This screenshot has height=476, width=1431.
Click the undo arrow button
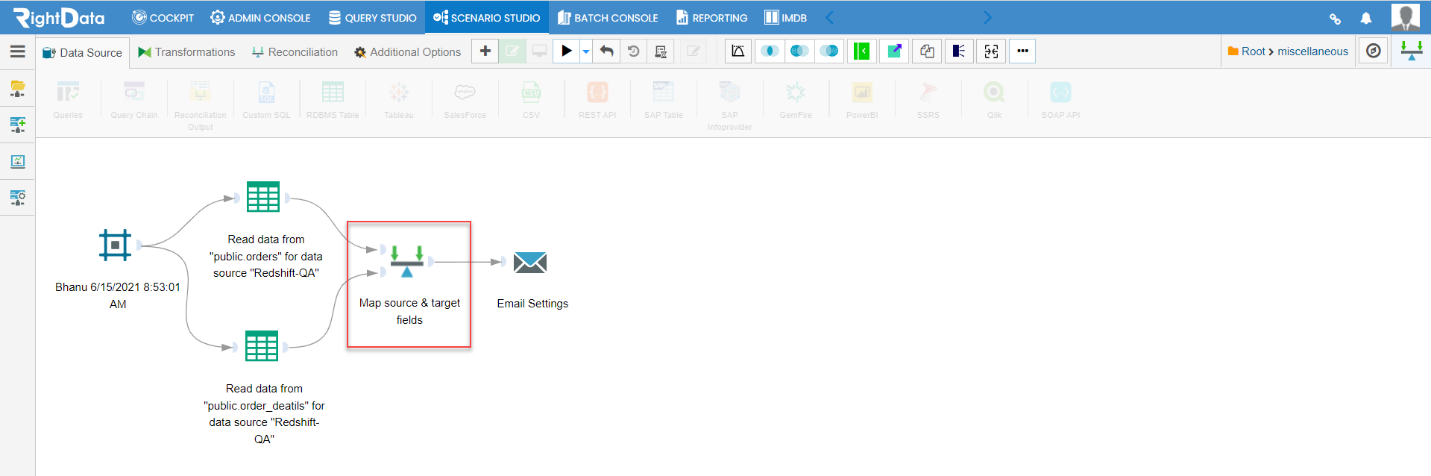point(606,51)
